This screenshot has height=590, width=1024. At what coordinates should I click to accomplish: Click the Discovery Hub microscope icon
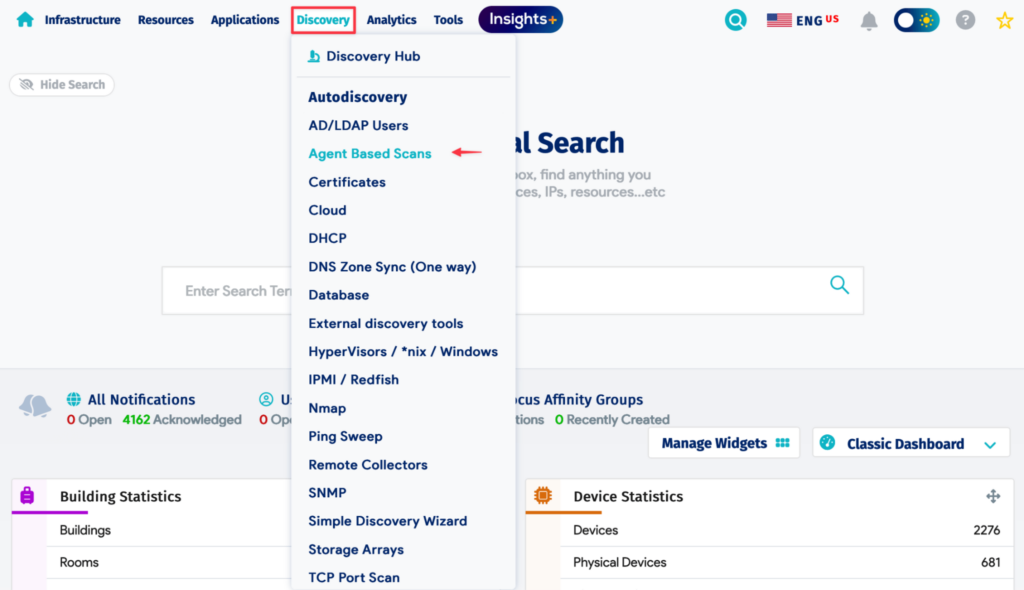314,56
